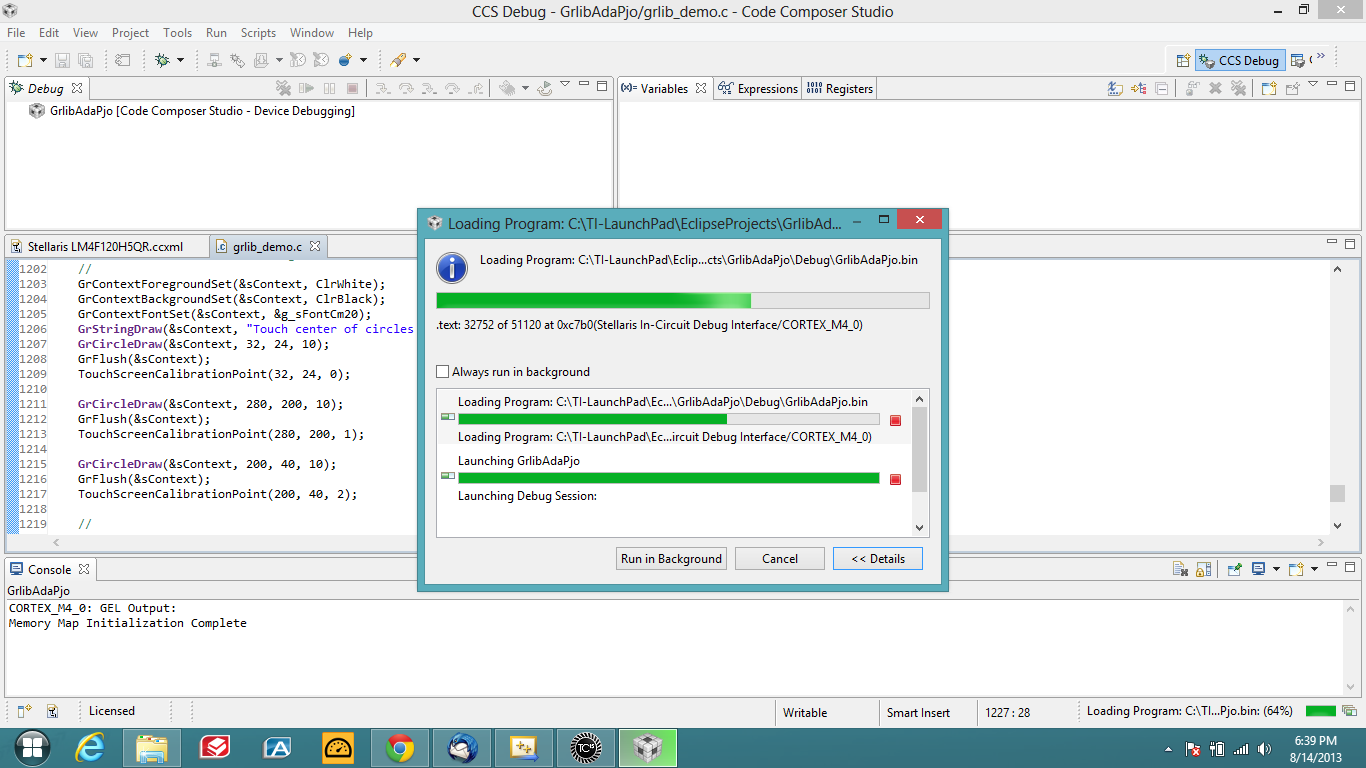Open Display Selected Console dropdown arrow

click(1276, 569)
